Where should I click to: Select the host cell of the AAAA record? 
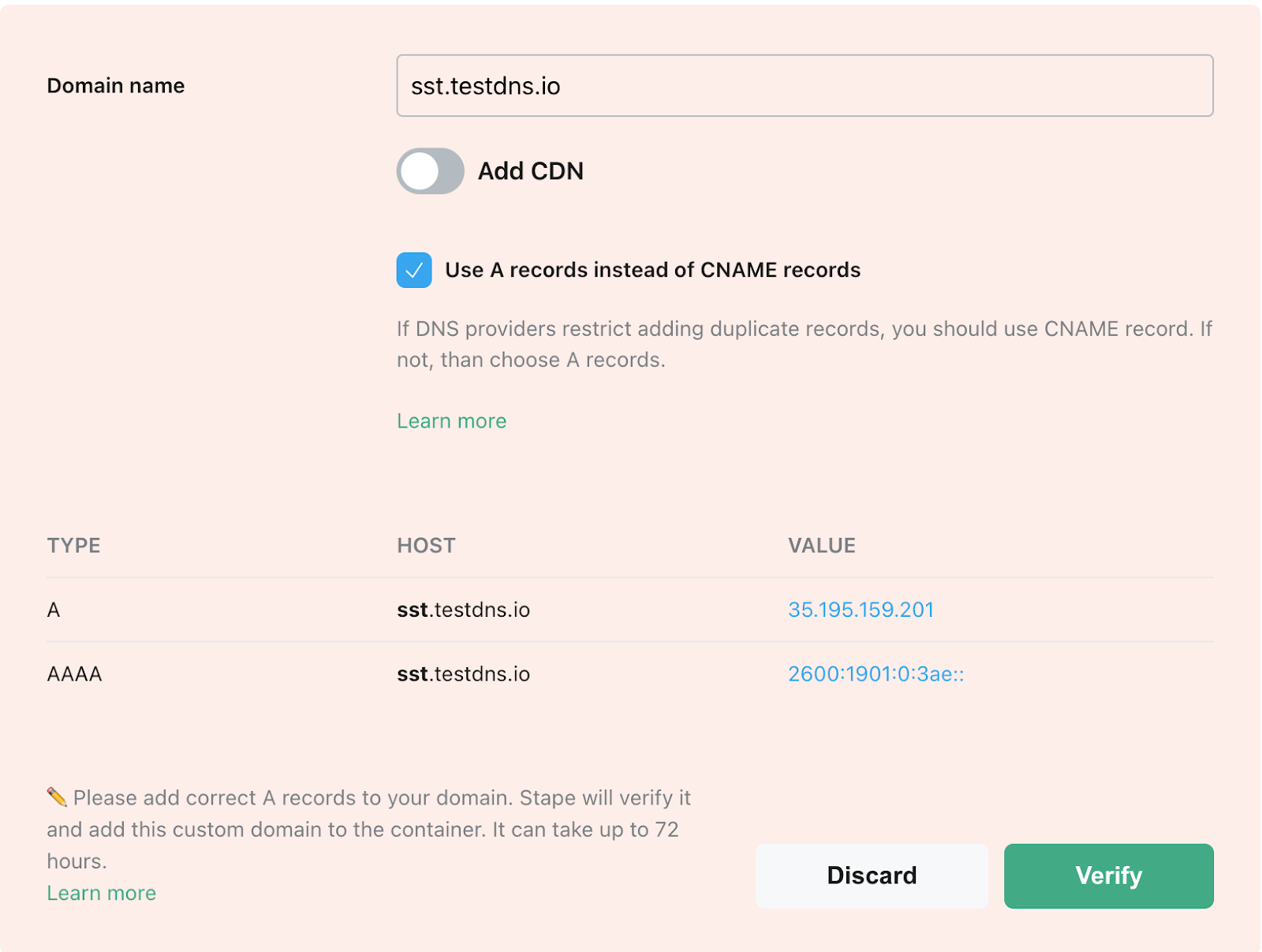pyautogui.click(x=463, y=674)
